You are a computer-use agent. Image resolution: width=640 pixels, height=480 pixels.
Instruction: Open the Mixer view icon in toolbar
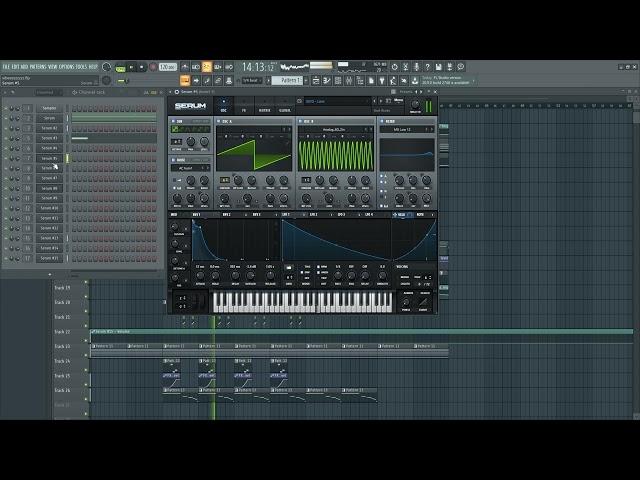(x=349, y=80)
